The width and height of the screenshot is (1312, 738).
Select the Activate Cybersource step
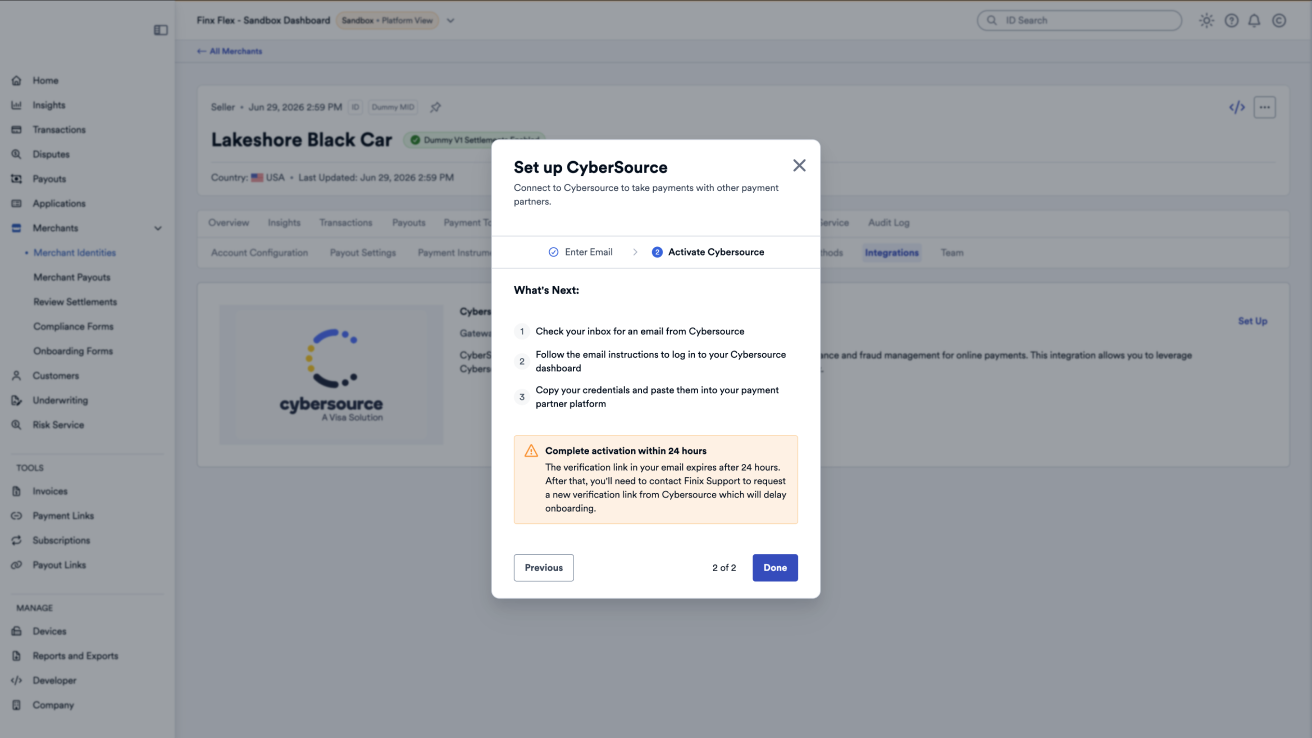pos(708,252)
